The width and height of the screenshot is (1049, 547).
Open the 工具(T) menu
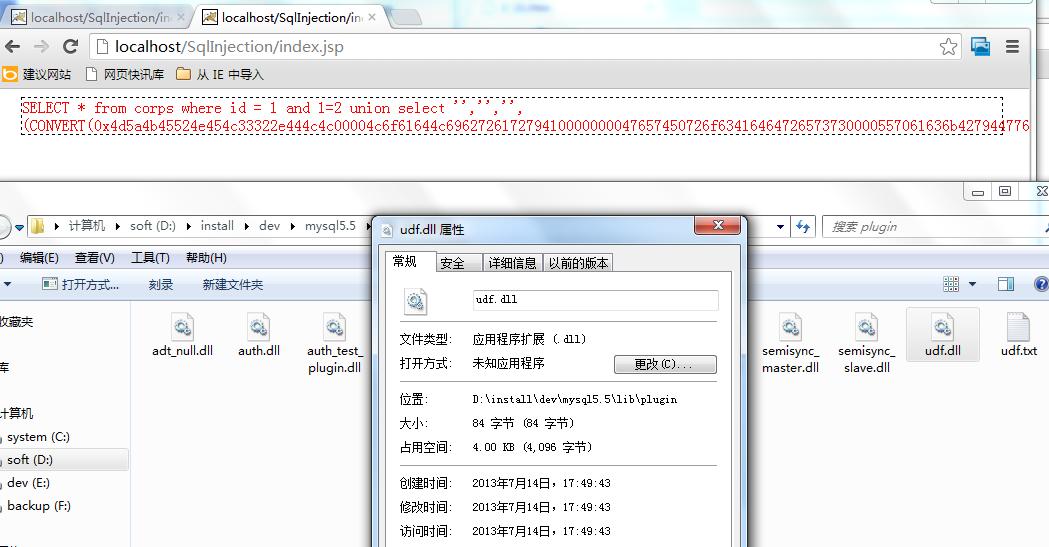(150, 257)
